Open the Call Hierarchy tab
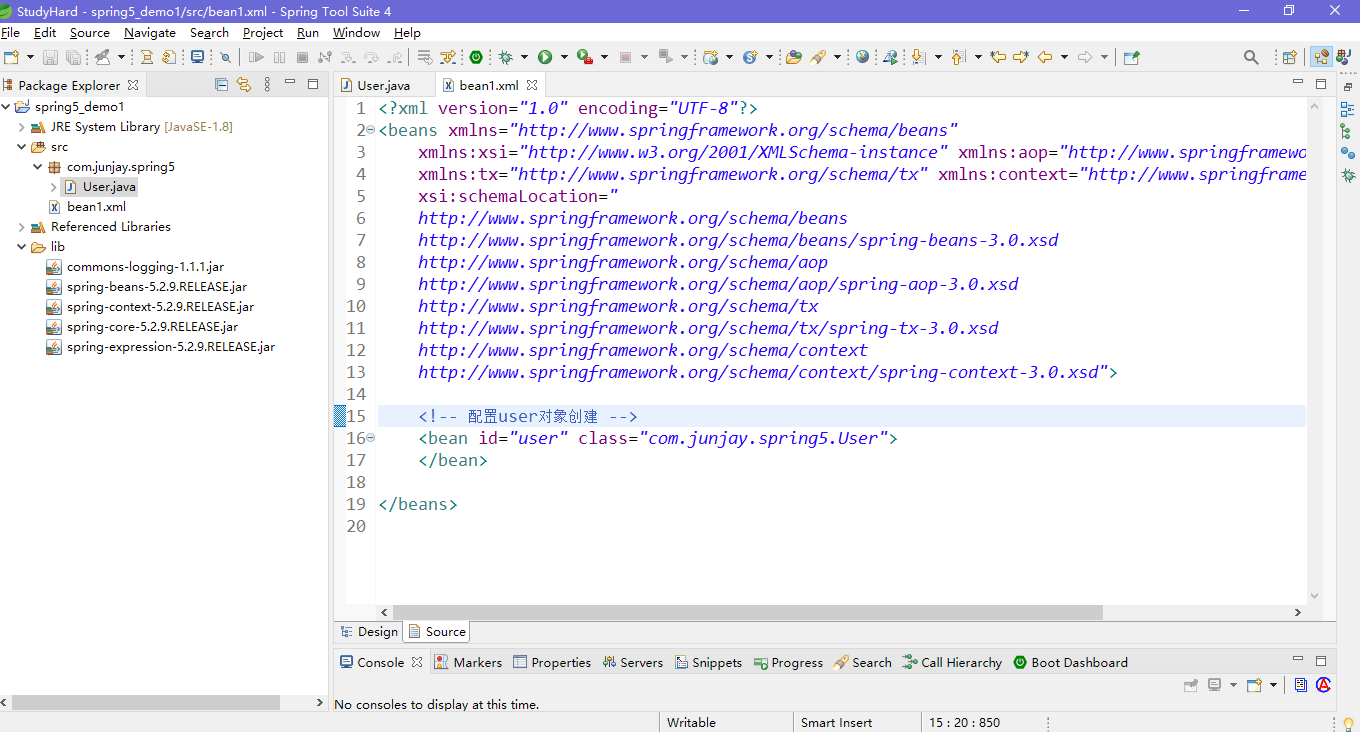This screenshot has width=1360, height=732. click(952, 662)
